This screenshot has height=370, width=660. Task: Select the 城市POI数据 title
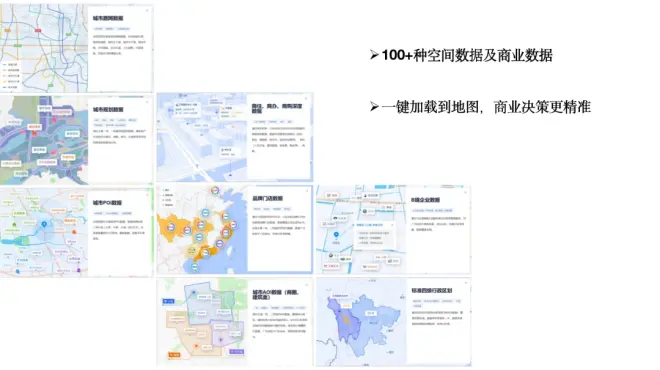coord(107,203)
